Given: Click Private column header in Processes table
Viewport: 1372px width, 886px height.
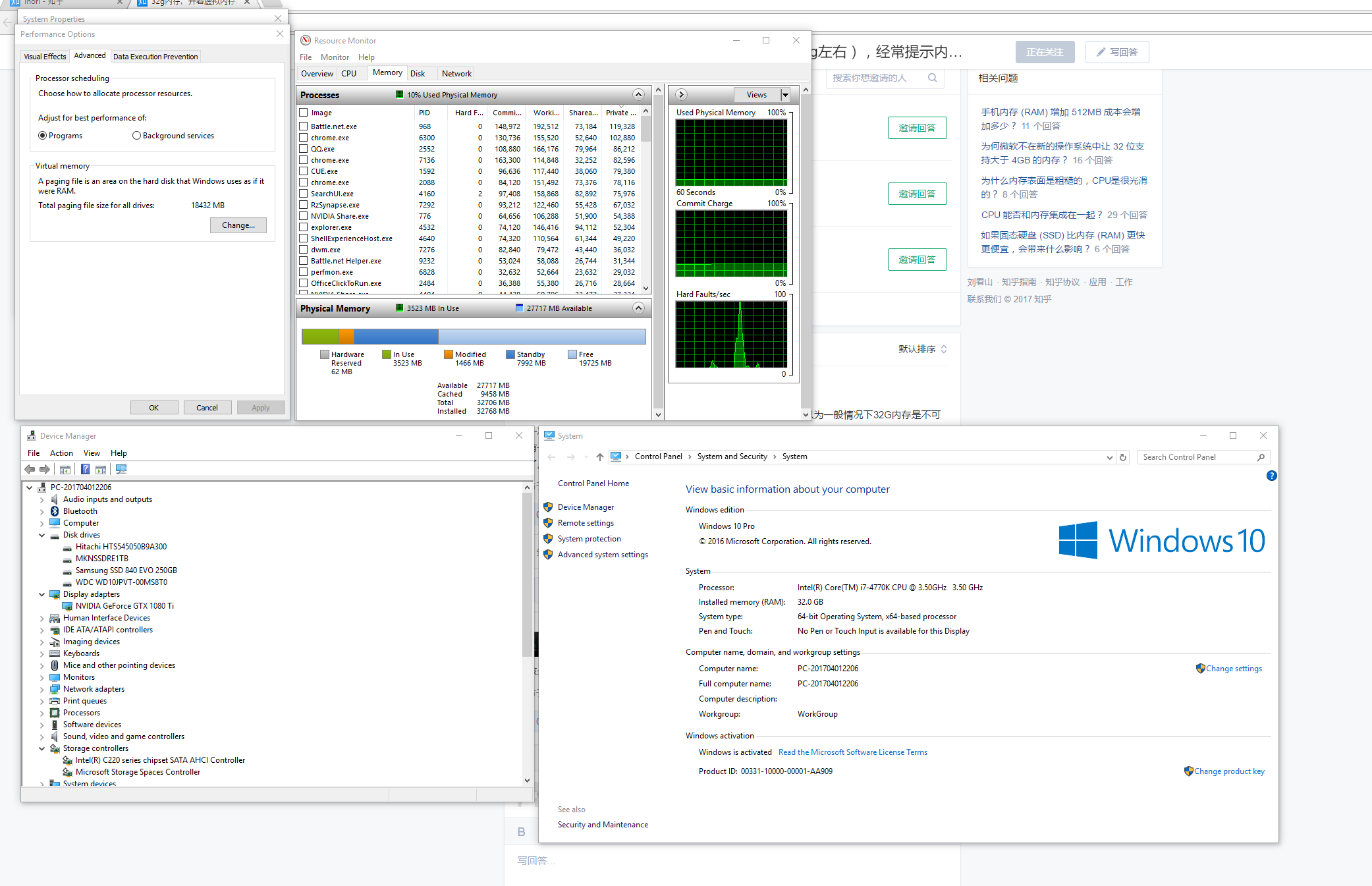Looking at the screenshot, I should [620, 113].
